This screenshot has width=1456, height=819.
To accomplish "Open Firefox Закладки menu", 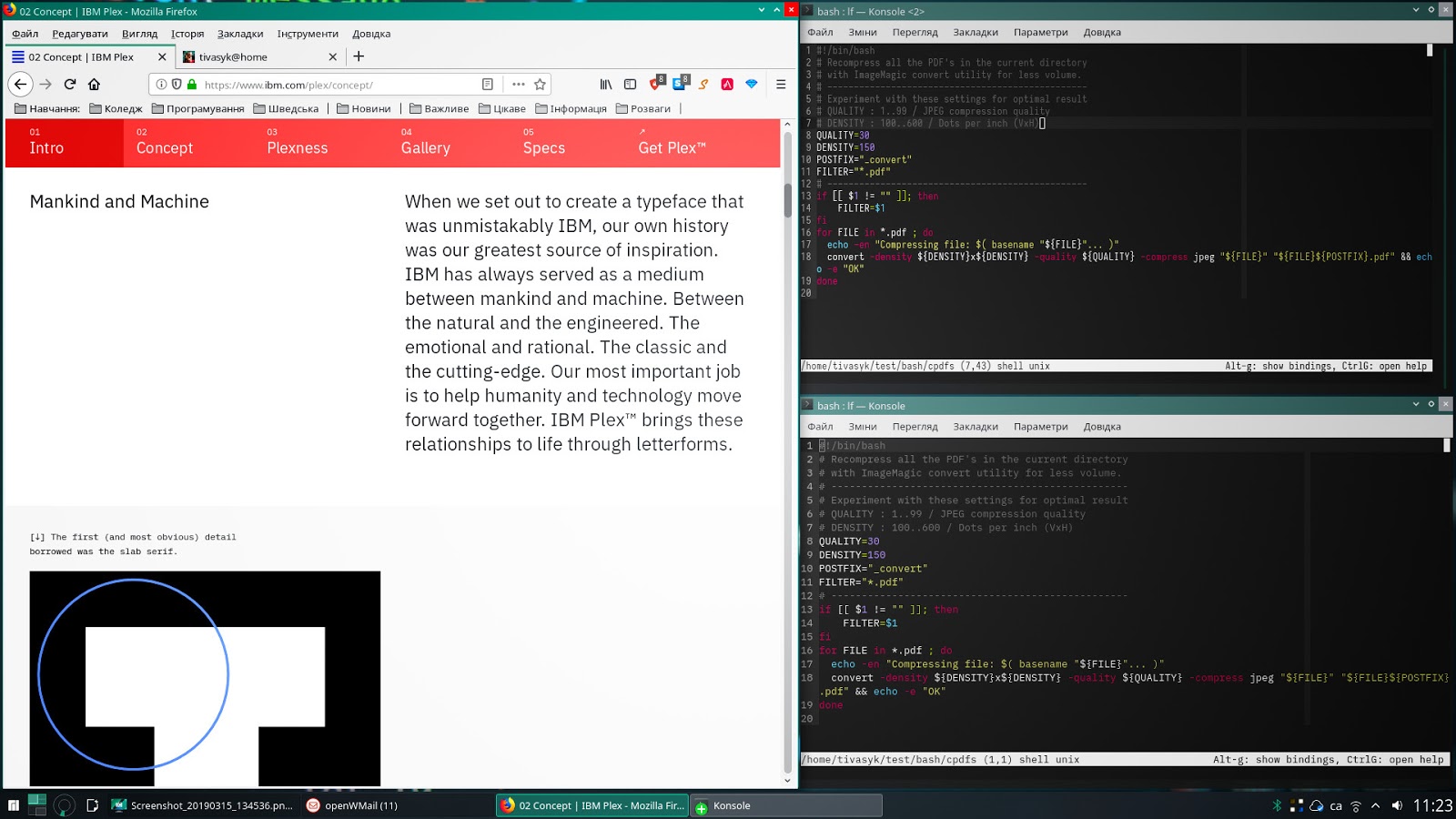I will click(240, 34).
